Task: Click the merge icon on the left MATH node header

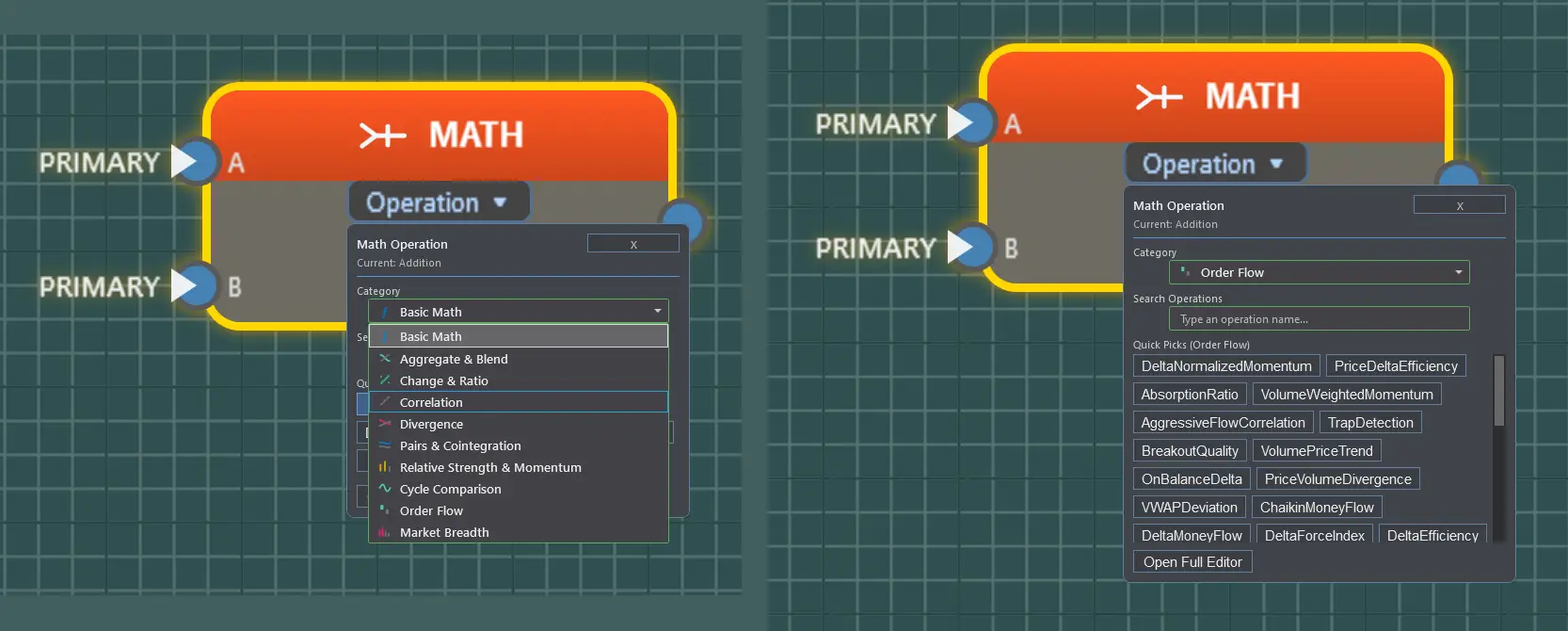Action: [382, 136]
